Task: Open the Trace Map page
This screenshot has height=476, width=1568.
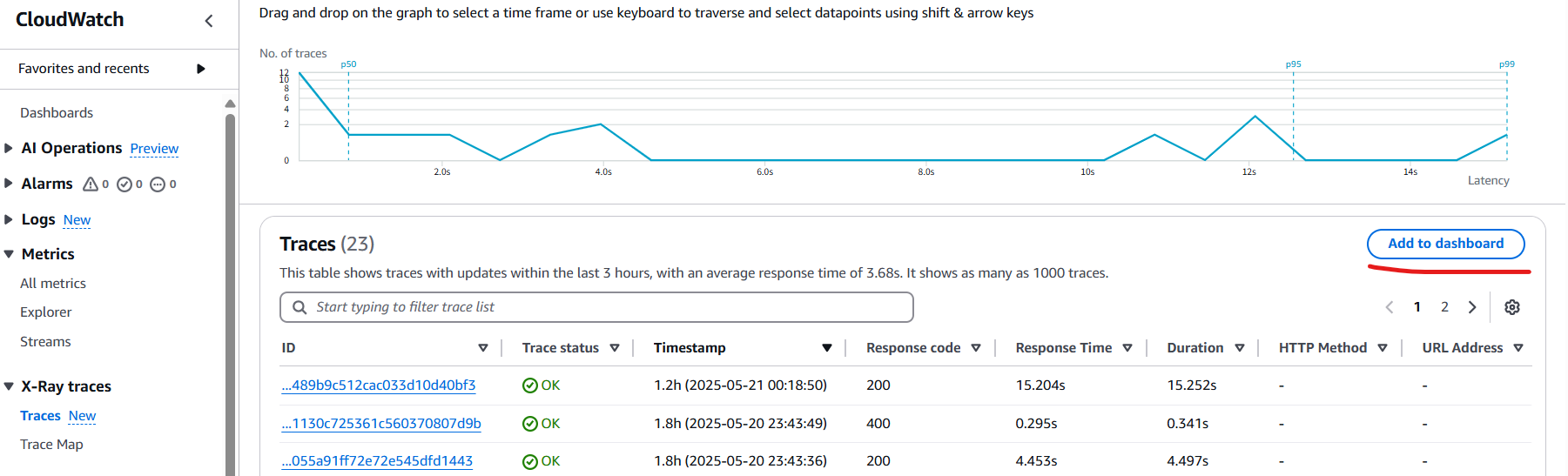Action: pos(51,445)
